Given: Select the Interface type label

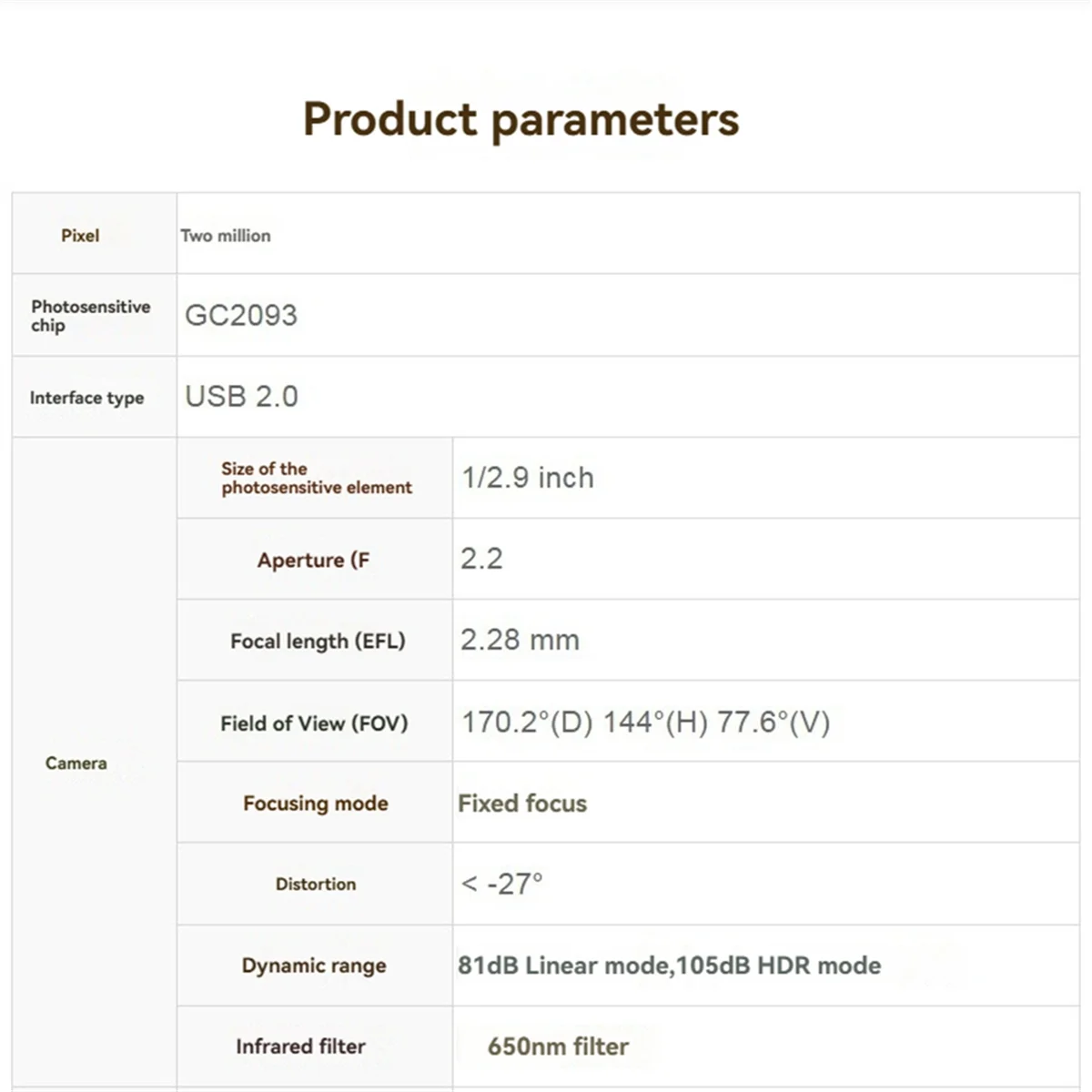Looking at the screenshot, I should 86,398.
